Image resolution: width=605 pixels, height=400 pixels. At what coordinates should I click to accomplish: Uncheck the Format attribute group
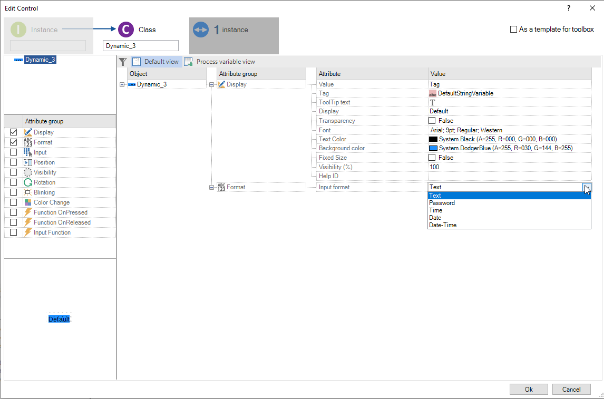[x=14, y=142]
